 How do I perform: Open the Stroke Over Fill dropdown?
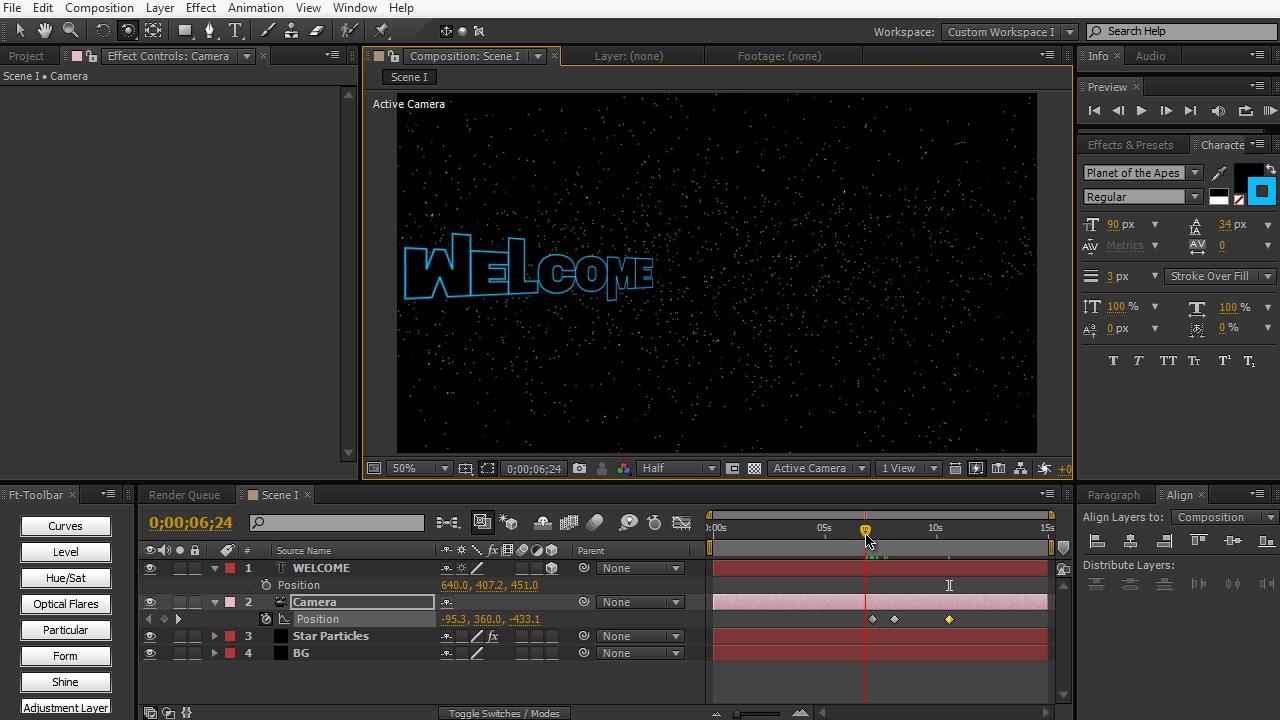coord(1219,276)
